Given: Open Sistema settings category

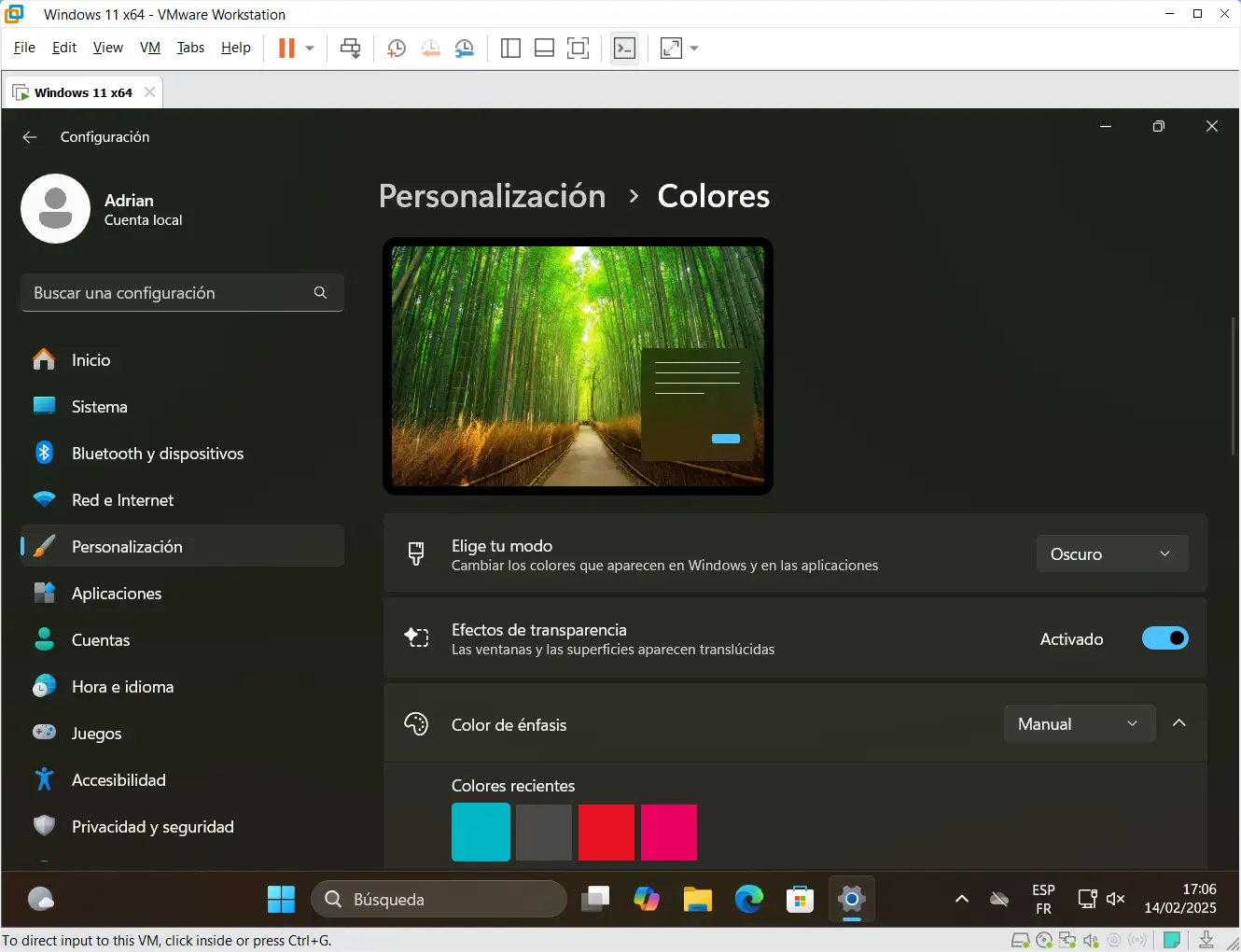Looking at the screenshot, I should [x=182, y=407].
